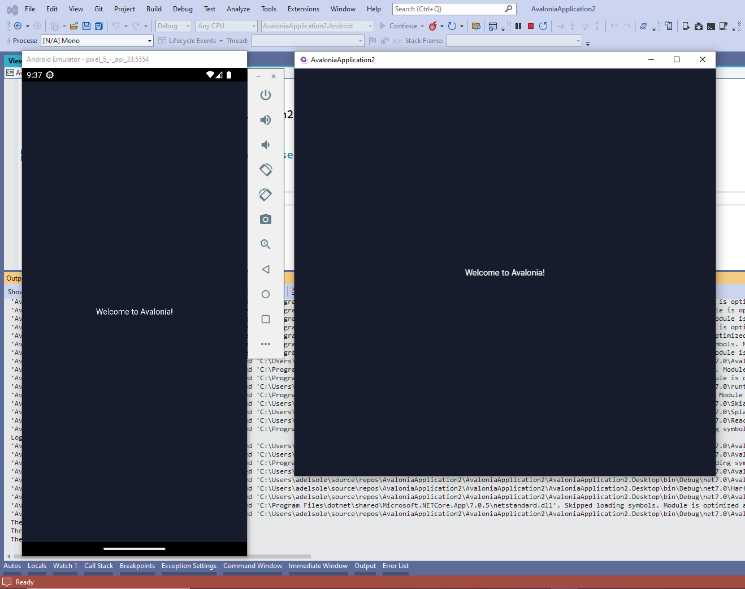Restart debugging with circular arrow icon
This screenshot has width=745, height=589.
coord(543,26)
